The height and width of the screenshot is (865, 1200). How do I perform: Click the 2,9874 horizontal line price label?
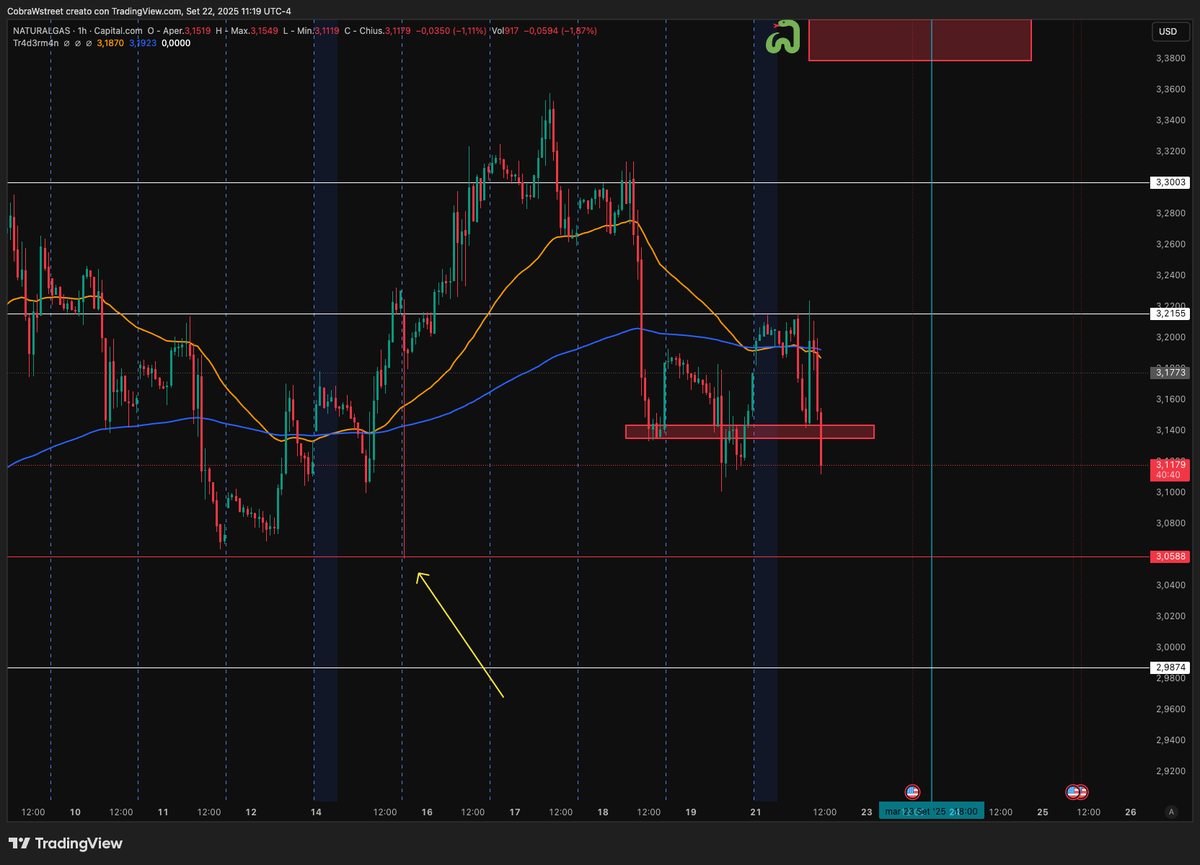tap(1170, 667)
